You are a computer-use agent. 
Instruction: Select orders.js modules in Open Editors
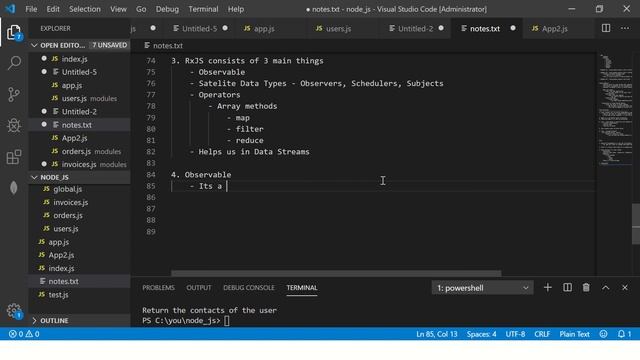[80, 151]
